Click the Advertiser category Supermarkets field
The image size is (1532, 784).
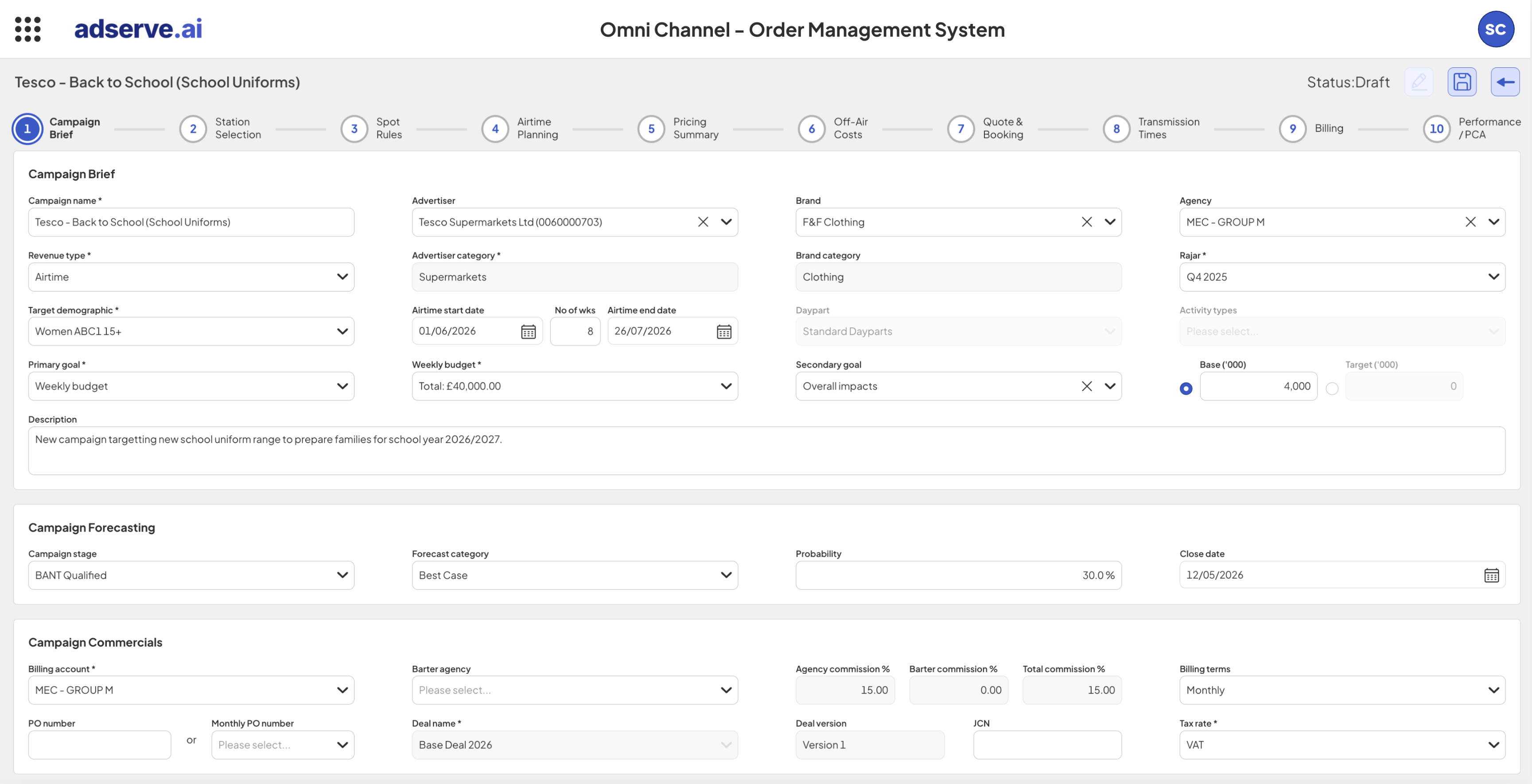[575, 276]
